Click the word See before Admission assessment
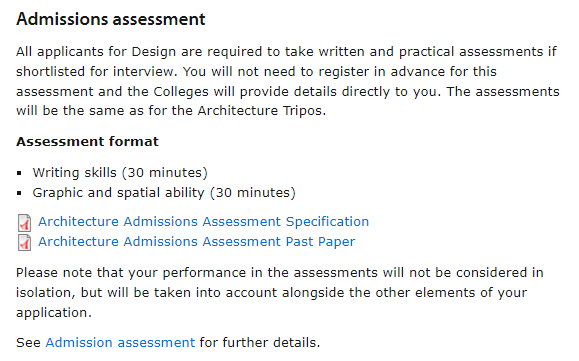This screenshot has height=361, width=579. coord(28,343)
